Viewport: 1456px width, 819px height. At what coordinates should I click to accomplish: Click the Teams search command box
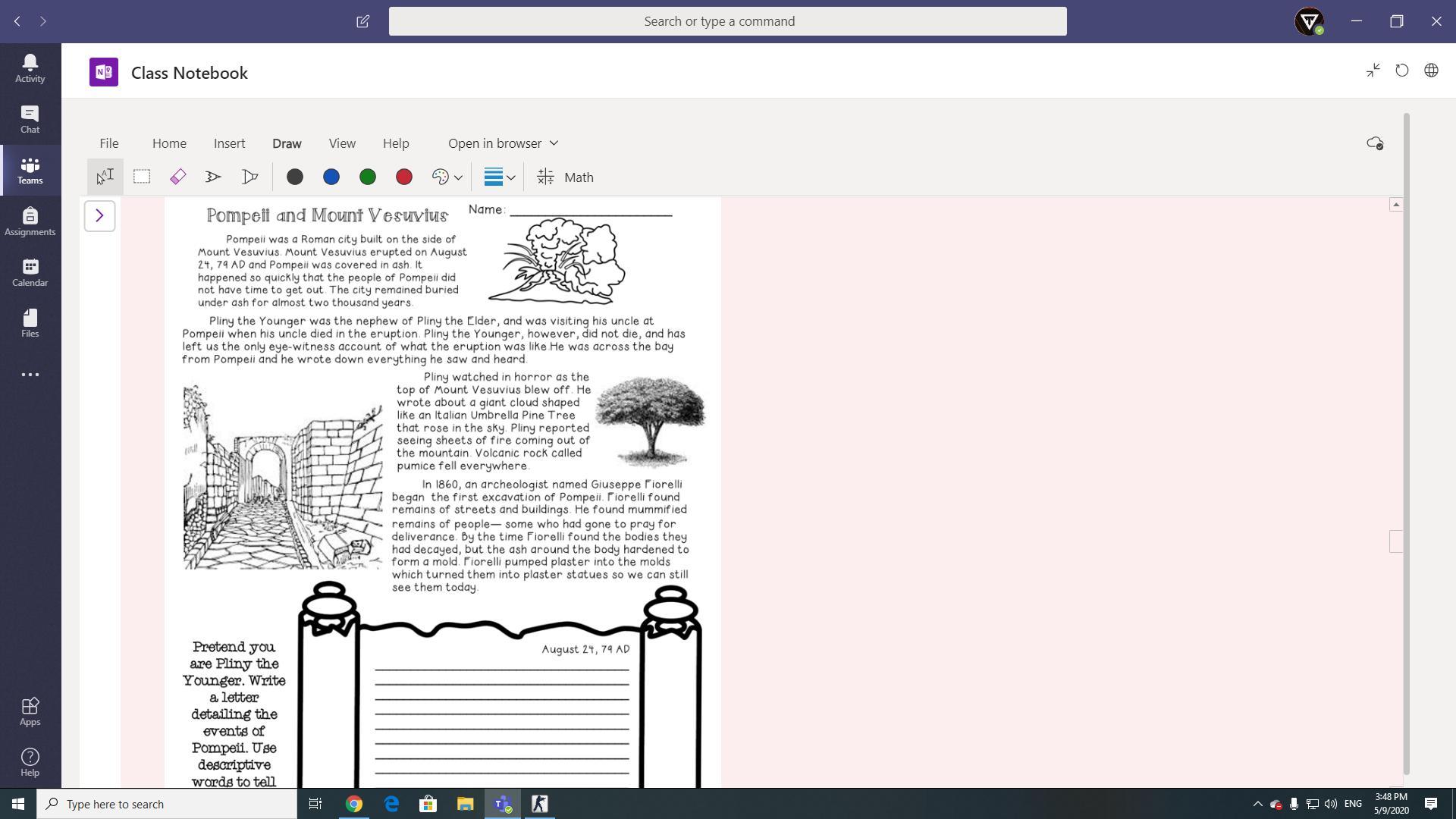click(x=727, y=21)
